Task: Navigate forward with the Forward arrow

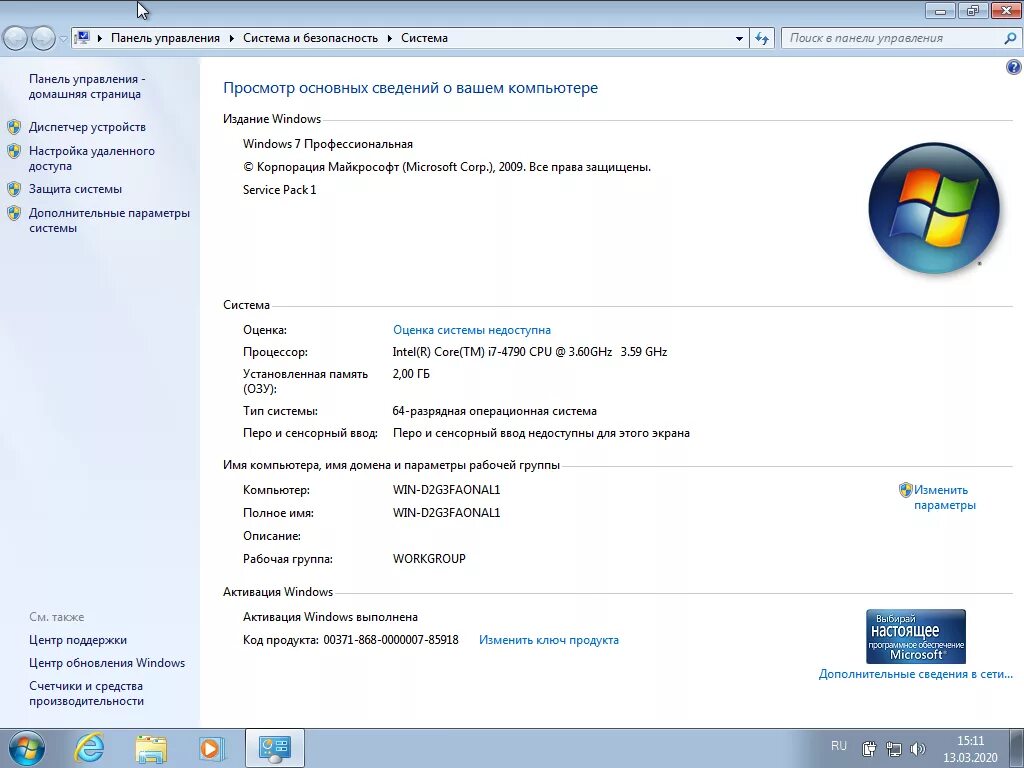Action: (43, 38)
